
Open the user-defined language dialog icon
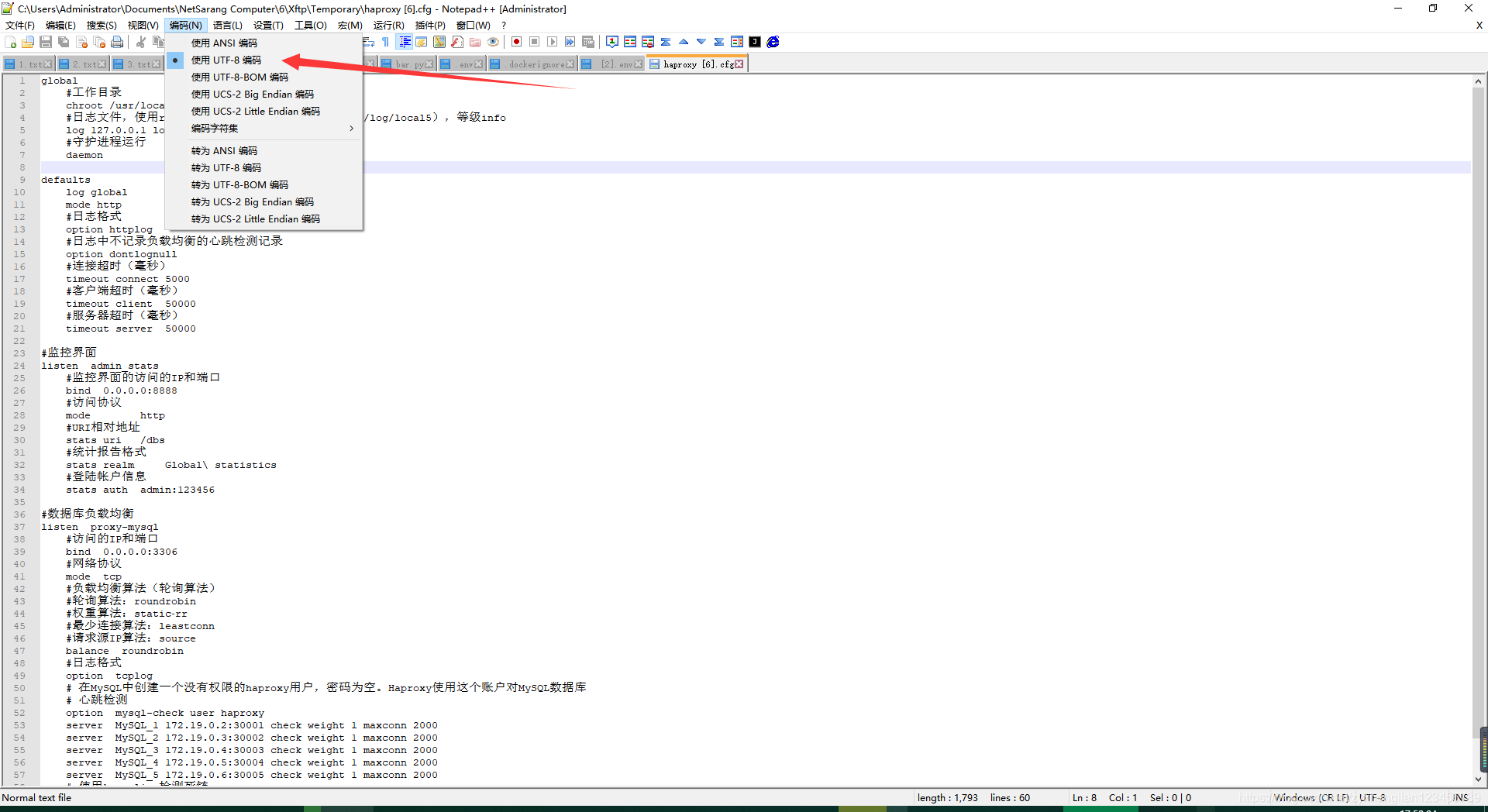[x=422, y=42]
